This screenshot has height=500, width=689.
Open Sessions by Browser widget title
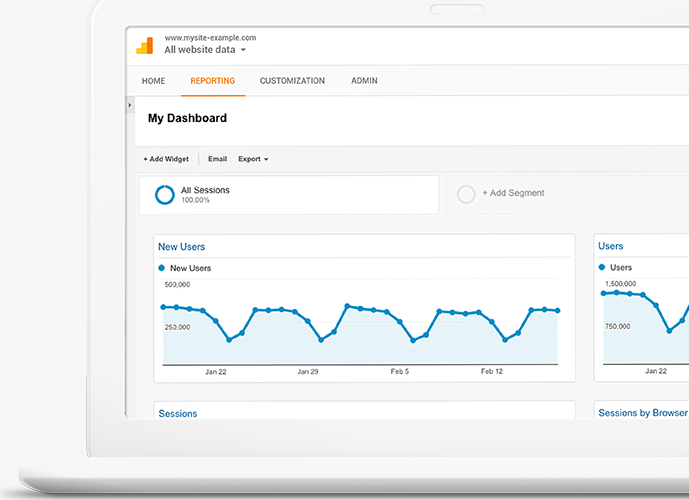coord(643,413)
